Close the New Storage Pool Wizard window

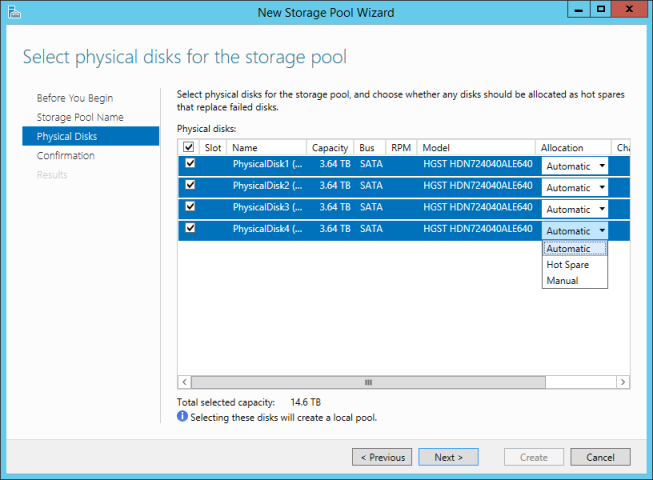[x=629, y=10]
